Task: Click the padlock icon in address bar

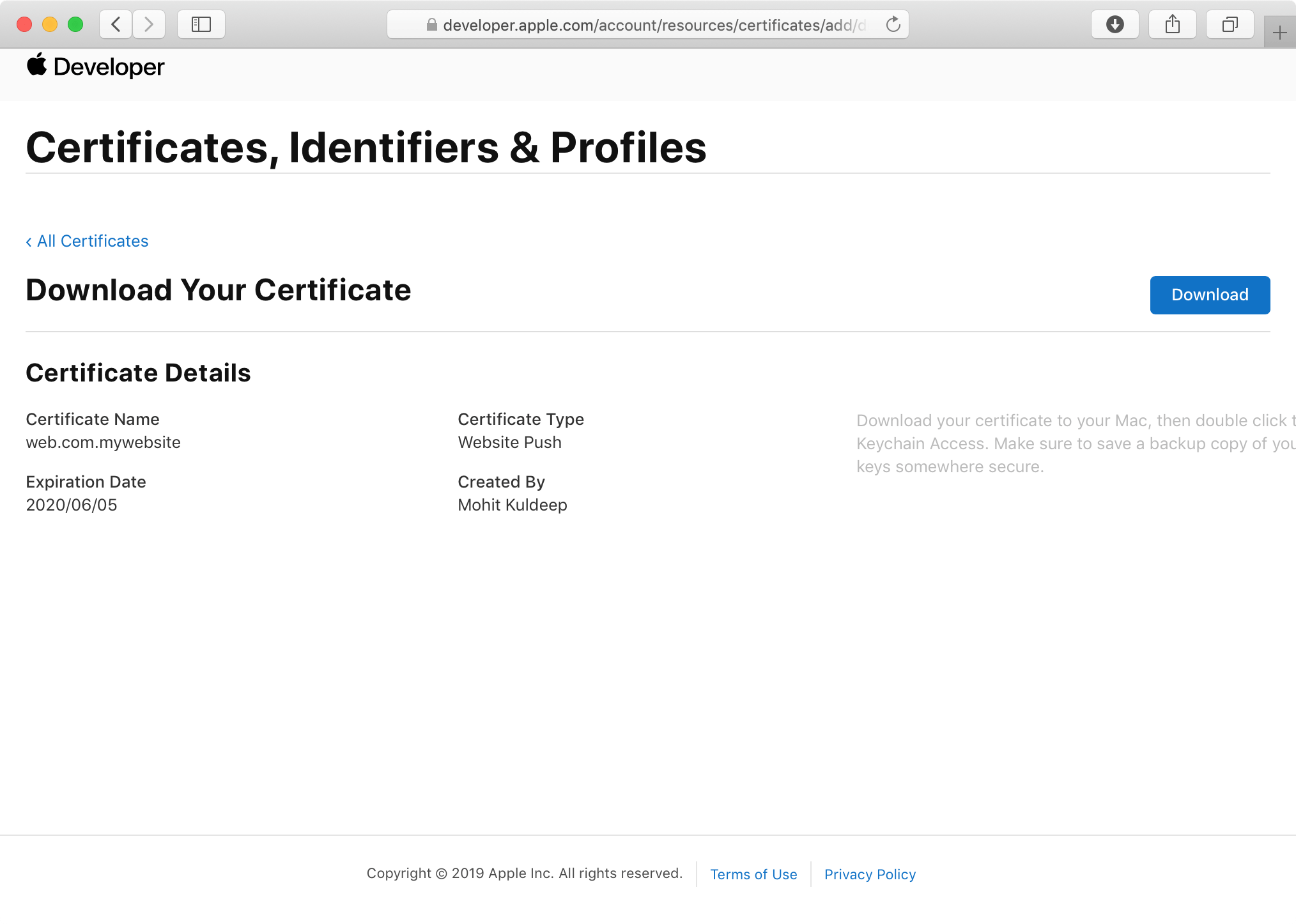Action: [432, 25]
